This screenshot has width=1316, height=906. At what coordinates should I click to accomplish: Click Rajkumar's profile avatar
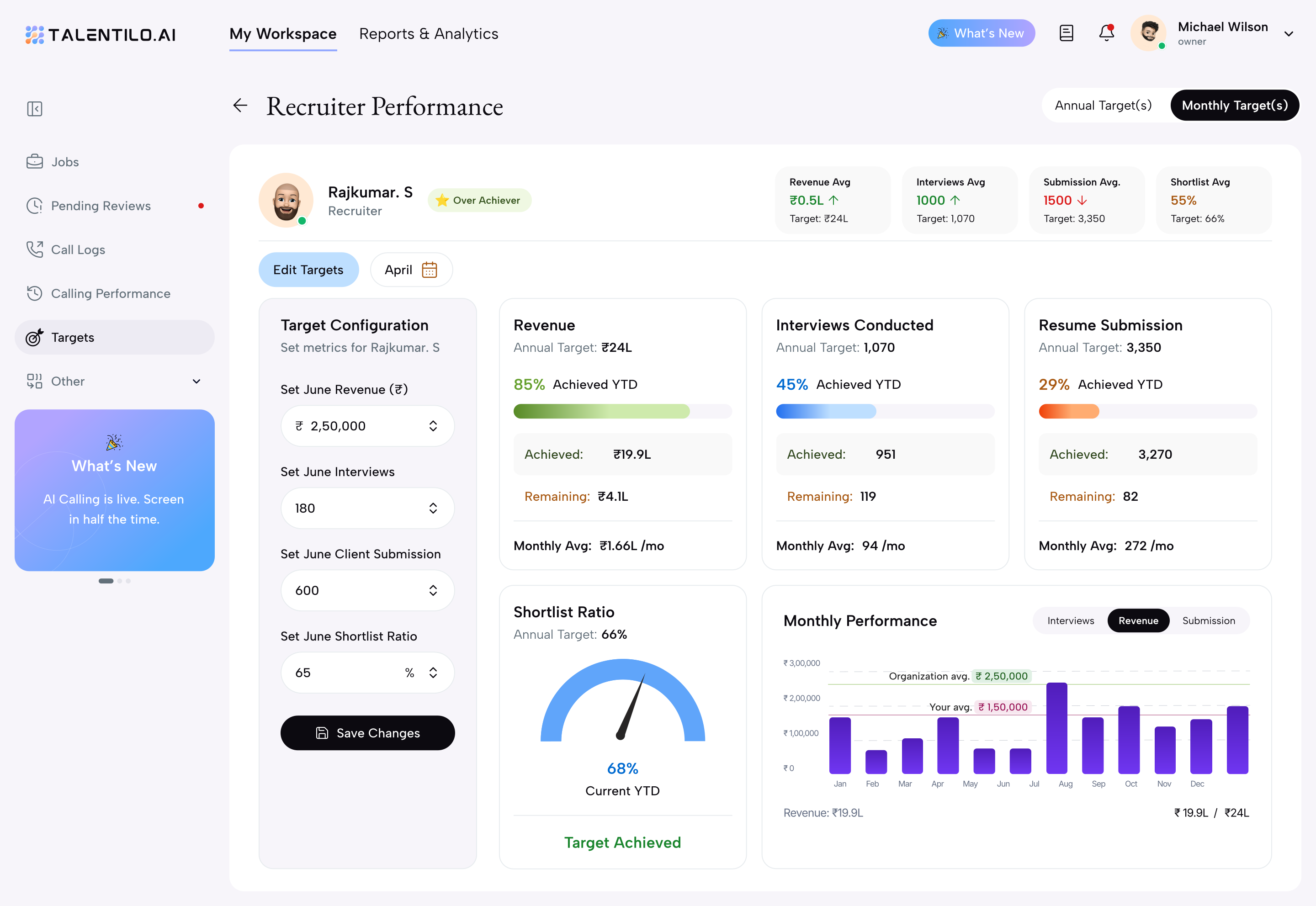pos(286,201)
